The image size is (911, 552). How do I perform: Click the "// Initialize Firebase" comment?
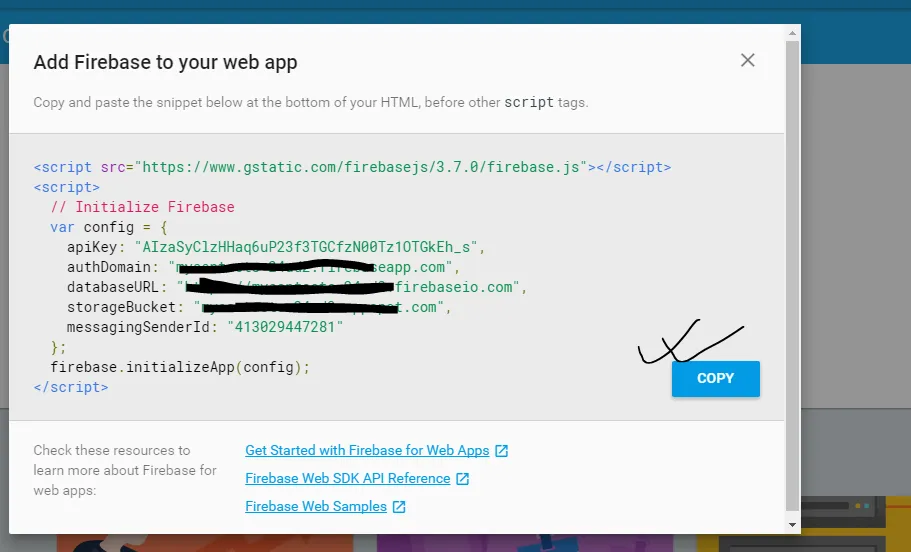(142, 207)
